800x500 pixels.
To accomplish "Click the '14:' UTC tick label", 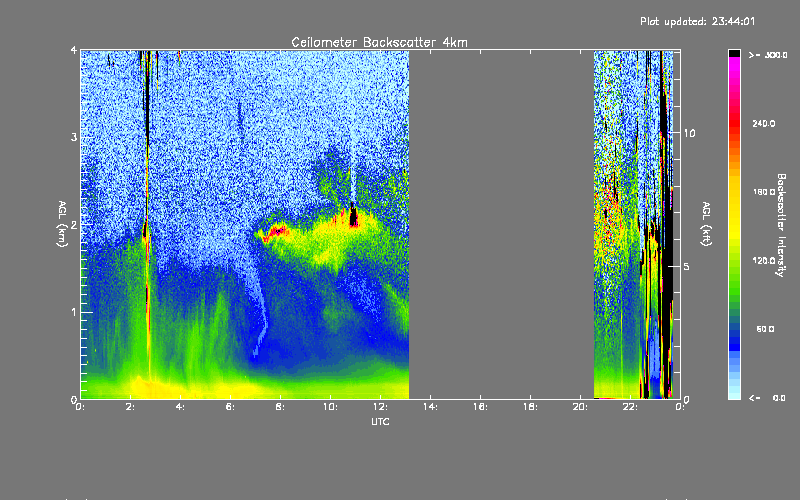I will click(x=430, y=407).
